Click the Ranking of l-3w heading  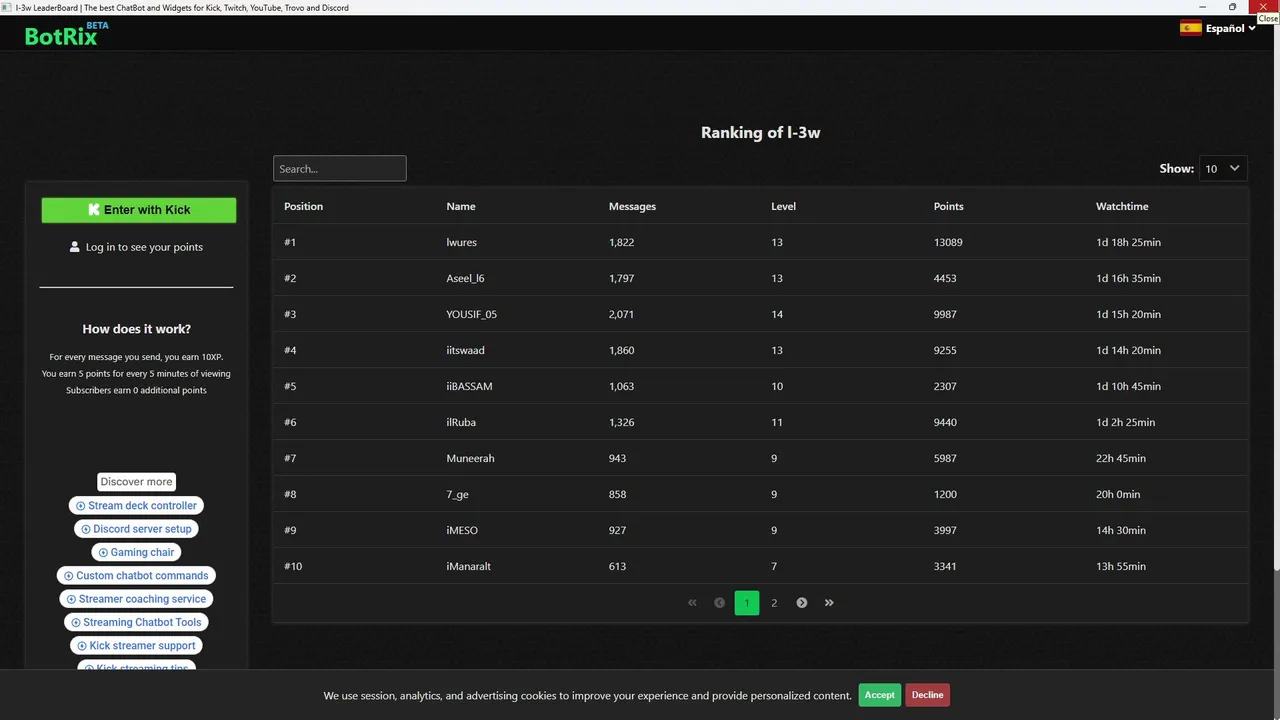click(x=761, y=132)
